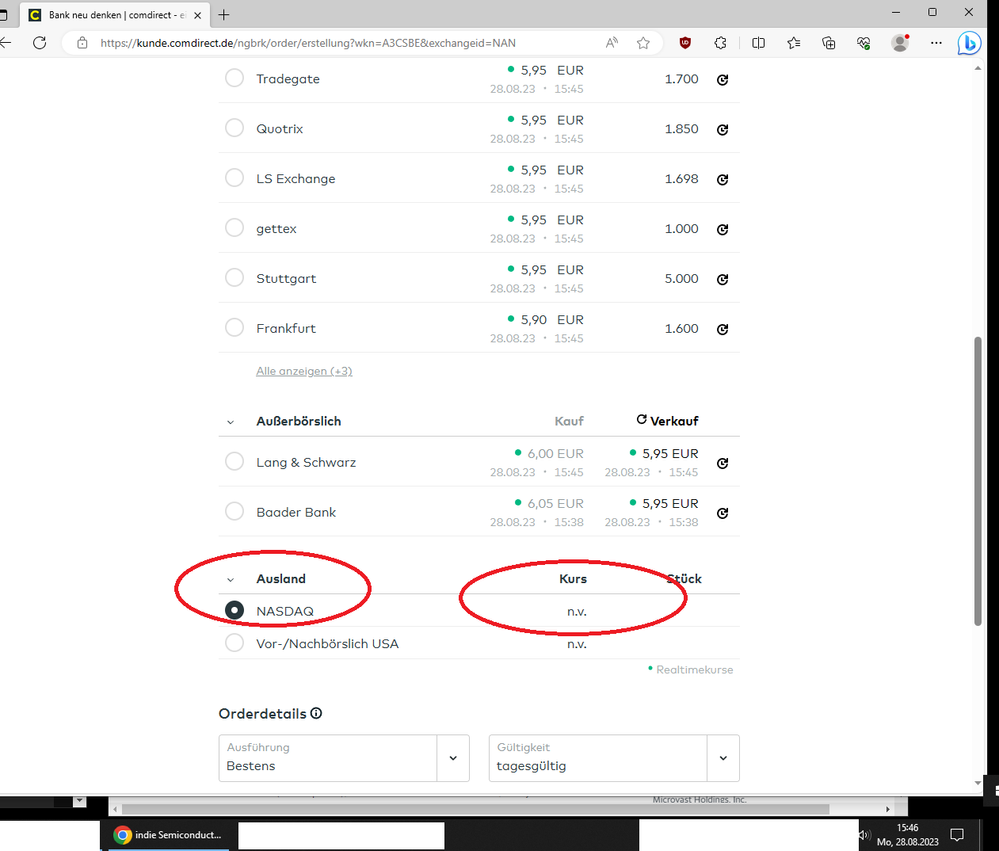Go back using the browser back arrow
This screenshot has width=999, height=851.
6,43
